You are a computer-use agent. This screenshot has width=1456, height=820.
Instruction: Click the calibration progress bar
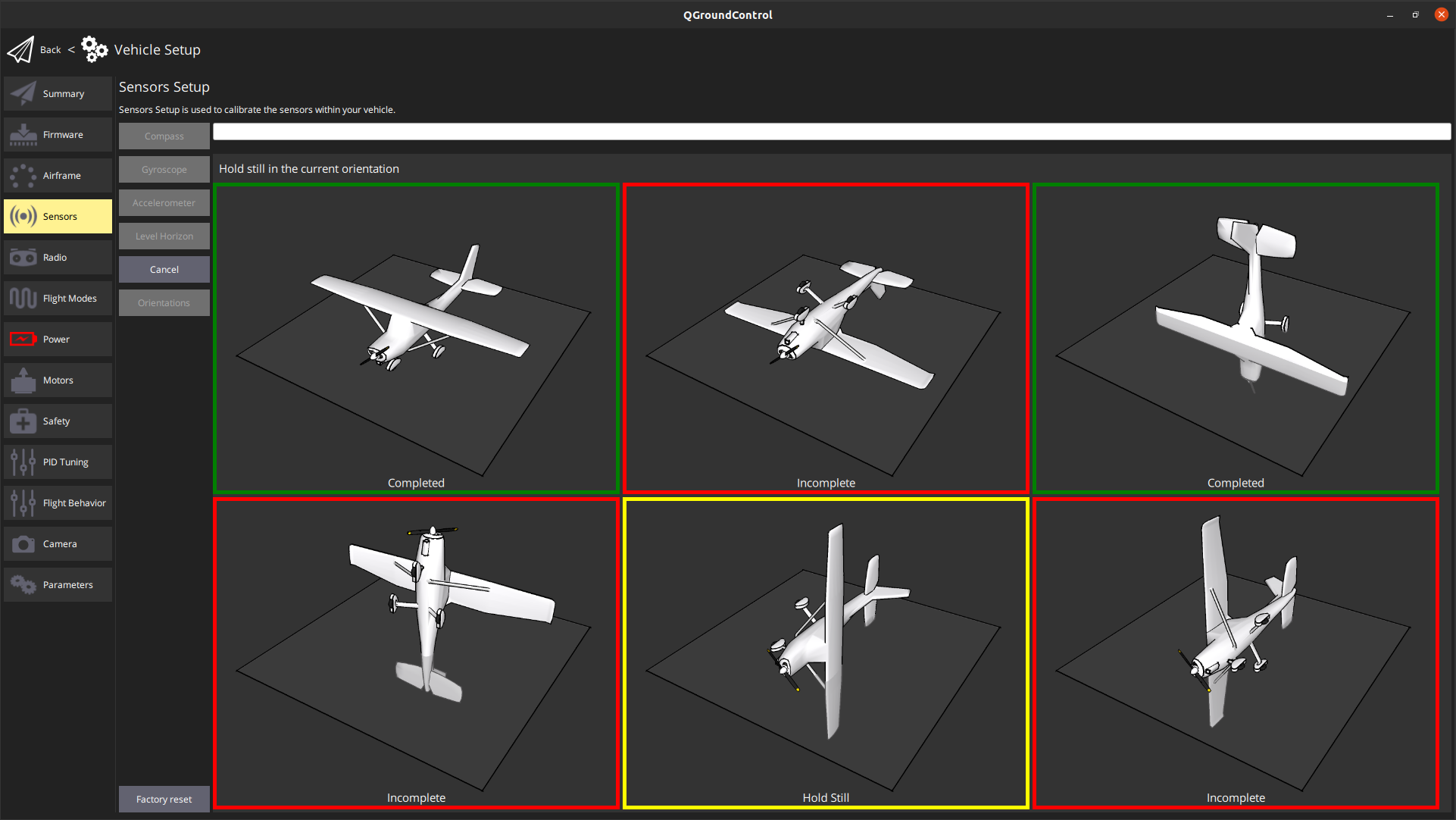832,132
